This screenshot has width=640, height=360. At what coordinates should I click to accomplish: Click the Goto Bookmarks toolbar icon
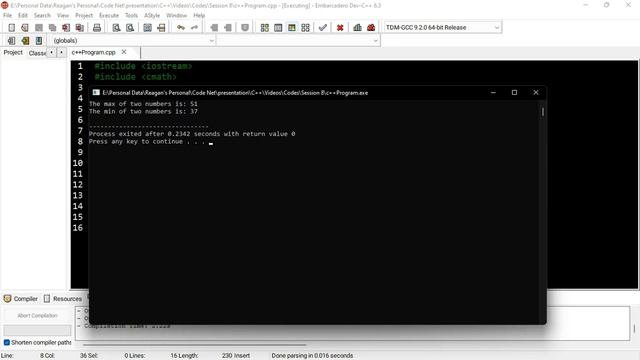pos(39,41)
